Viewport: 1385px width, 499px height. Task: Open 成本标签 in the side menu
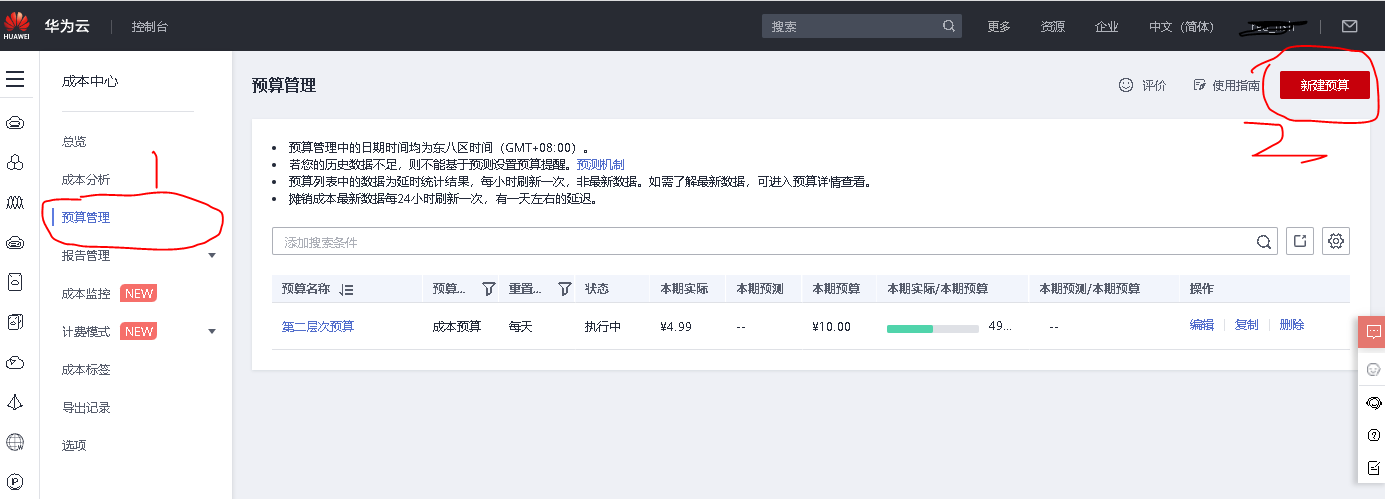tap(86, 370)
